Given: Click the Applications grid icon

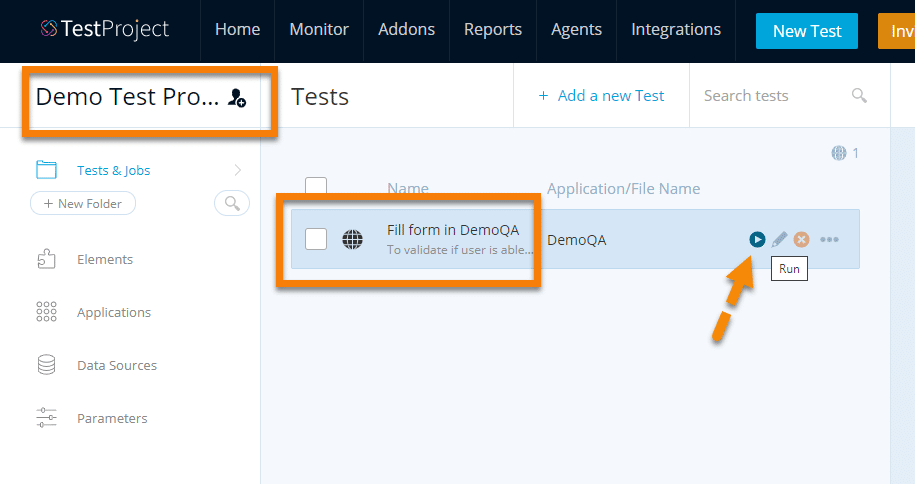Looking at the screenshot, I should (46, 312).
